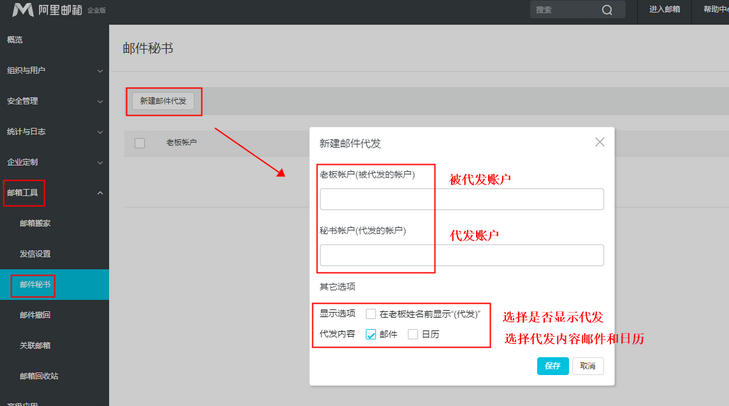Image resolution: width=729 pixels, height=406 pixels.
Task: Click the 其它选项 label
Action: click(x=338, y=286)
